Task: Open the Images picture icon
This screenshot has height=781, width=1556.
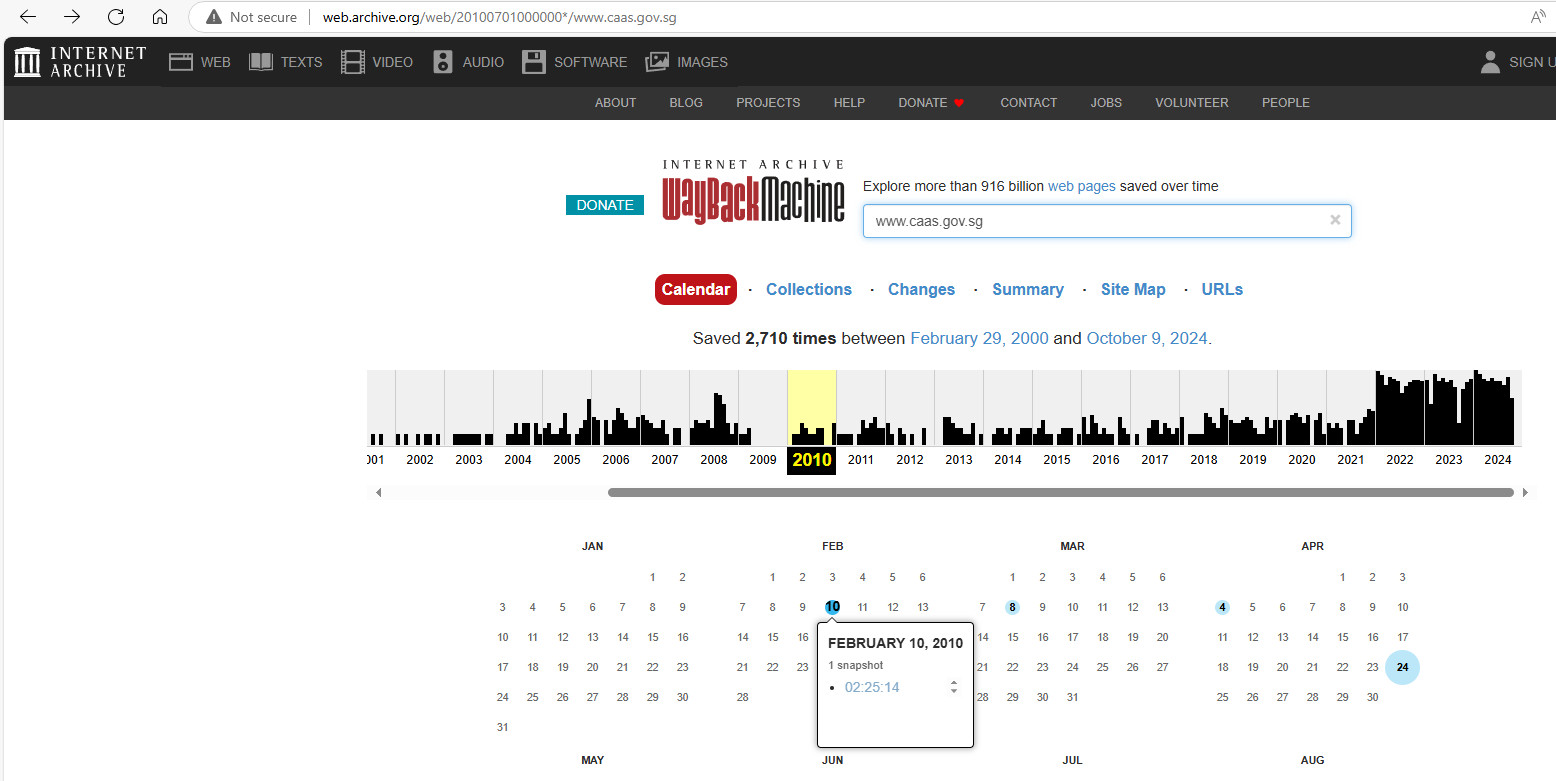Action: (x=657, y=62)
